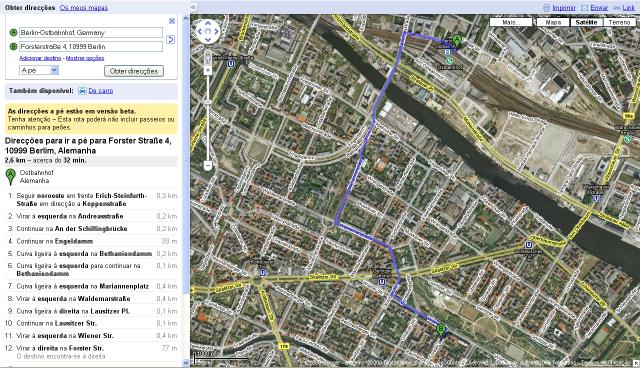Click the Imprimir link
The image size is (640, 368).
(564, 8)
